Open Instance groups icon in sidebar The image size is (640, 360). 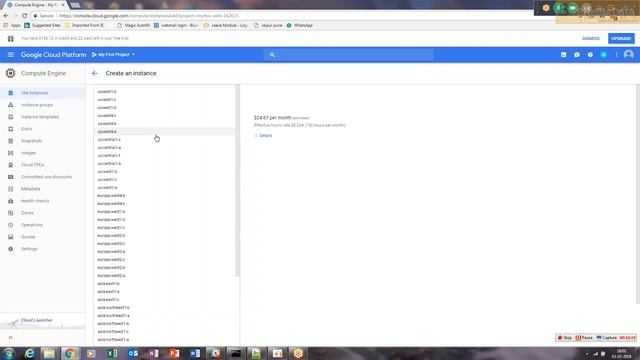11,105
